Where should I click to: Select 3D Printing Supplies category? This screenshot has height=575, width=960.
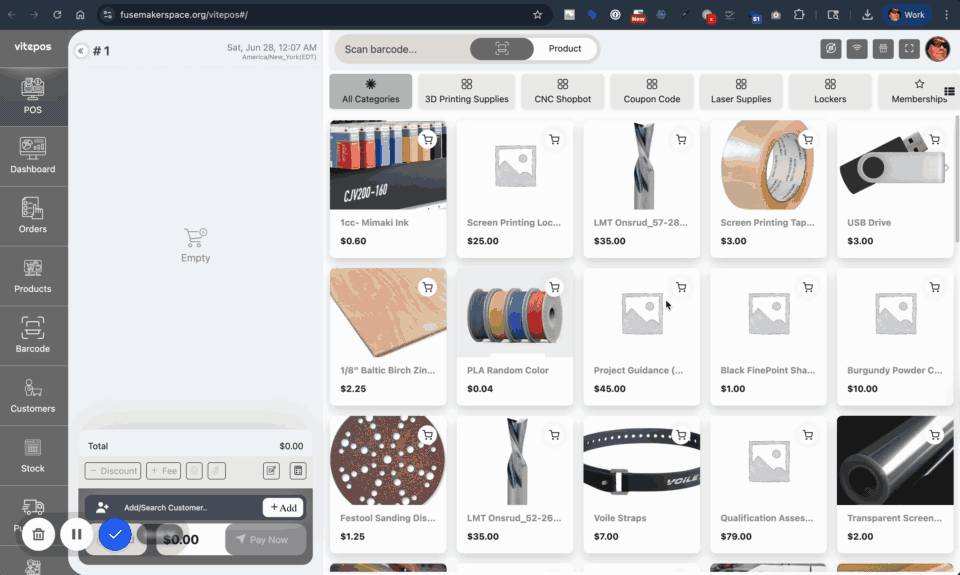(467, 91)
